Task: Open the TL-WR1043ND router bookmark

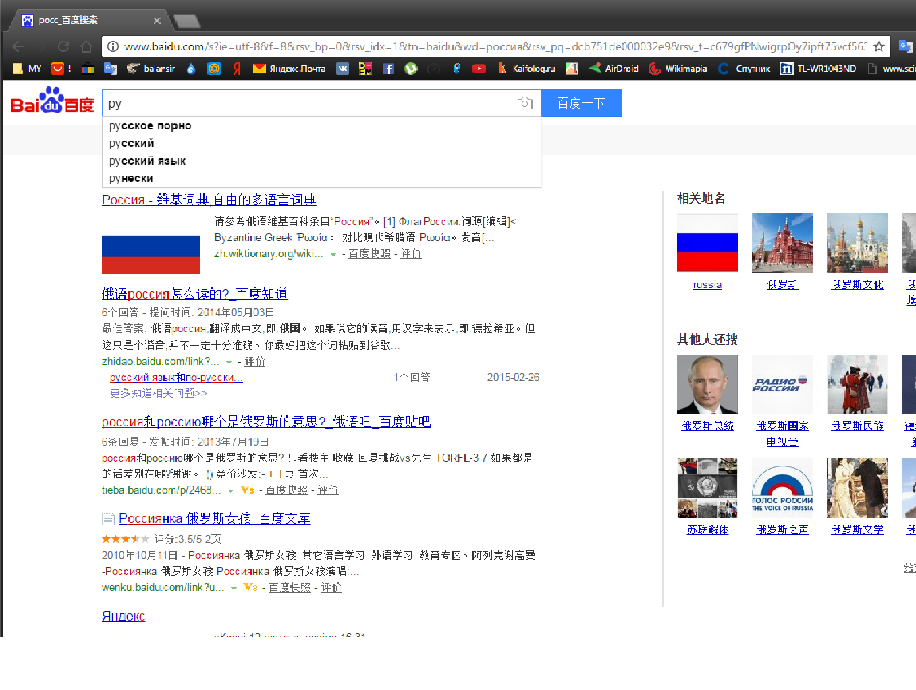Action: (818, 68)
